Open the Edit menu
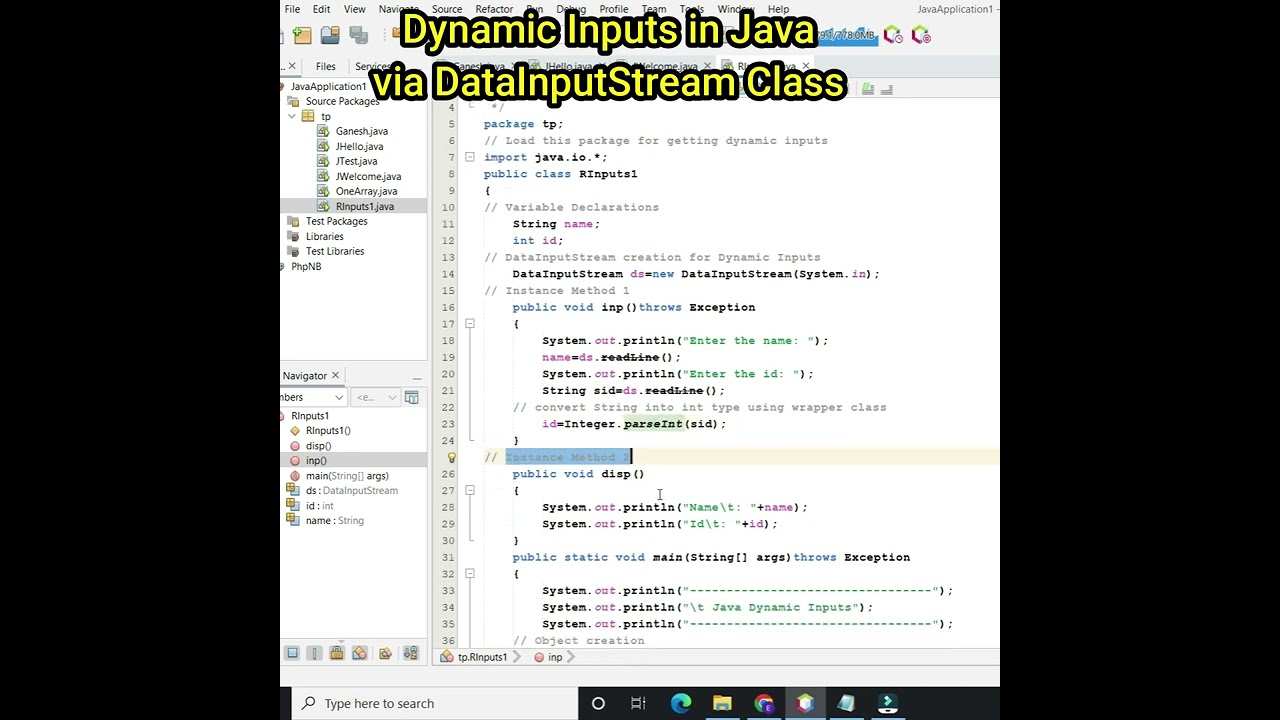The height and width of the screenshot is (720, 1280). pyautogui.click(x=321, y=9)
